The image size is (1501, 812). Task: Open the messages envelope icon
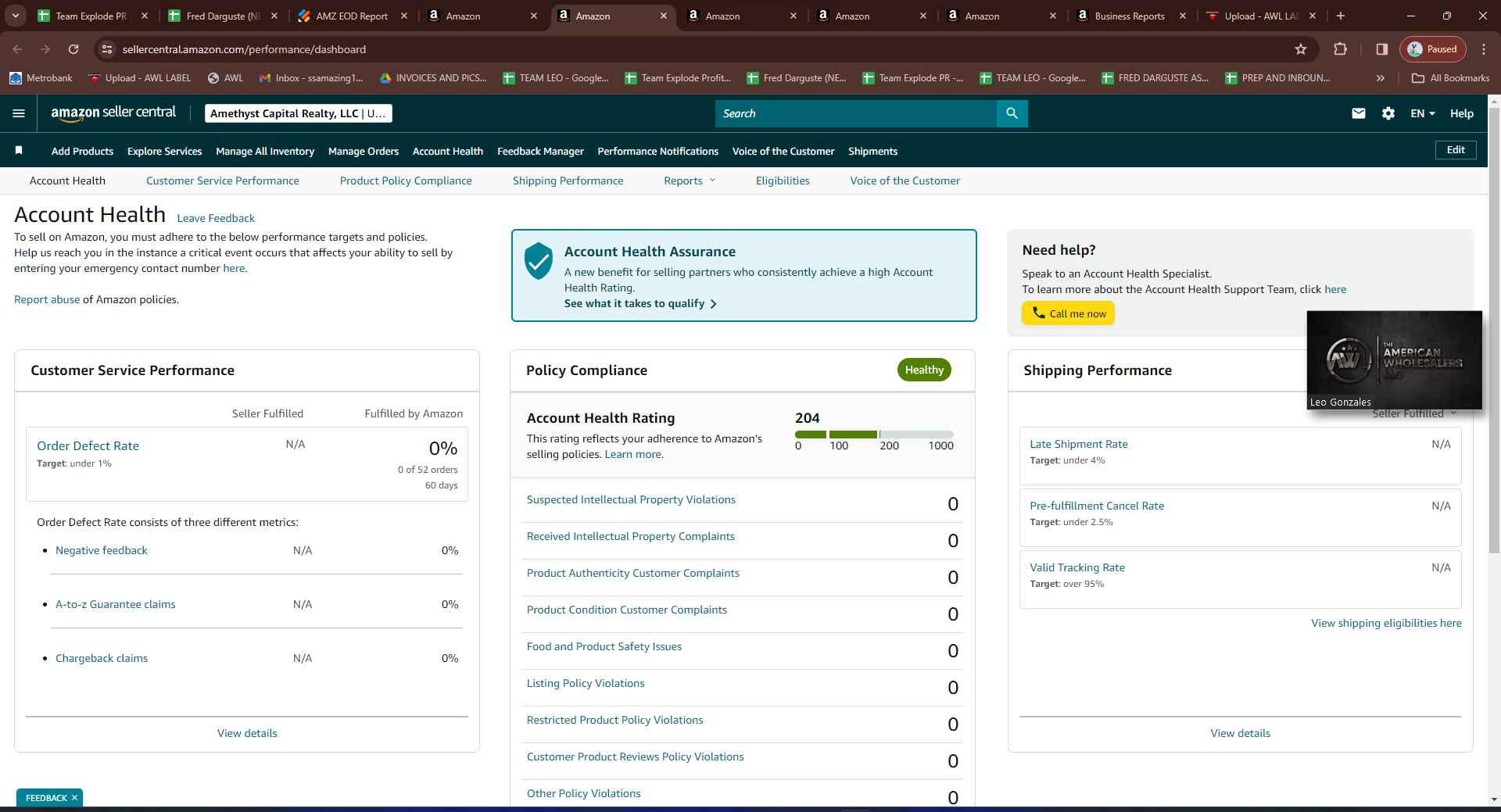click(1359, 113)
